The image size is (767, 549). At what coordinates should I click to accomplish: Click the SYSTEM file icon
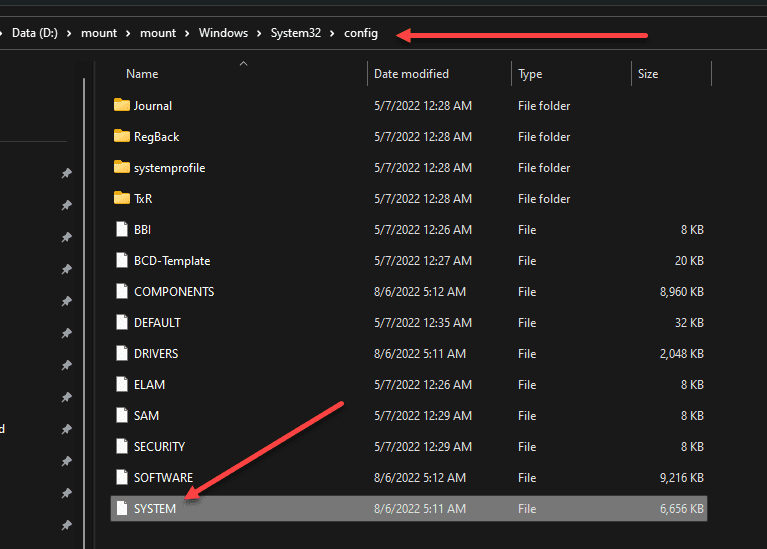(121, 508)
